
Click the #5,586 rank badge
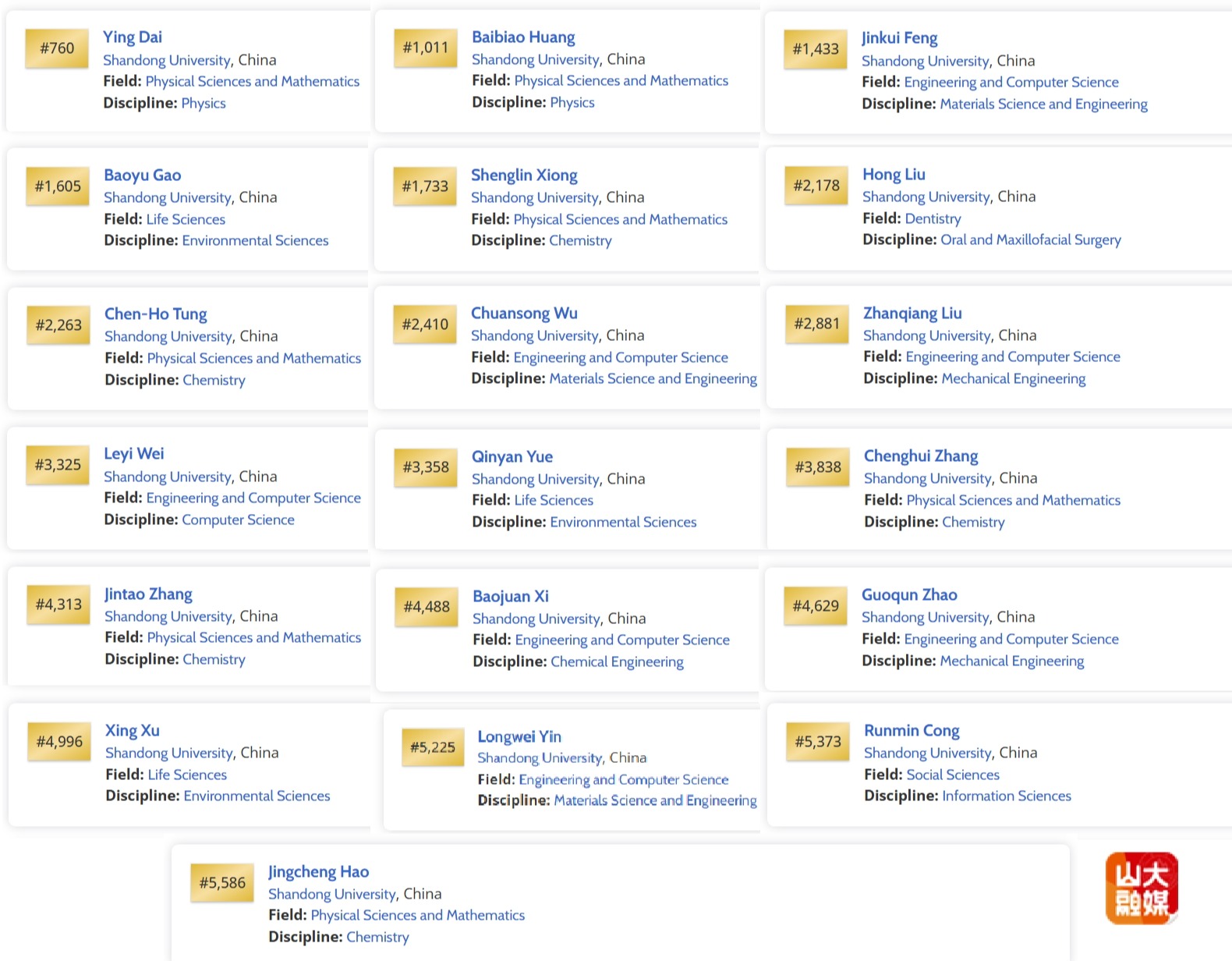point(222,883)
